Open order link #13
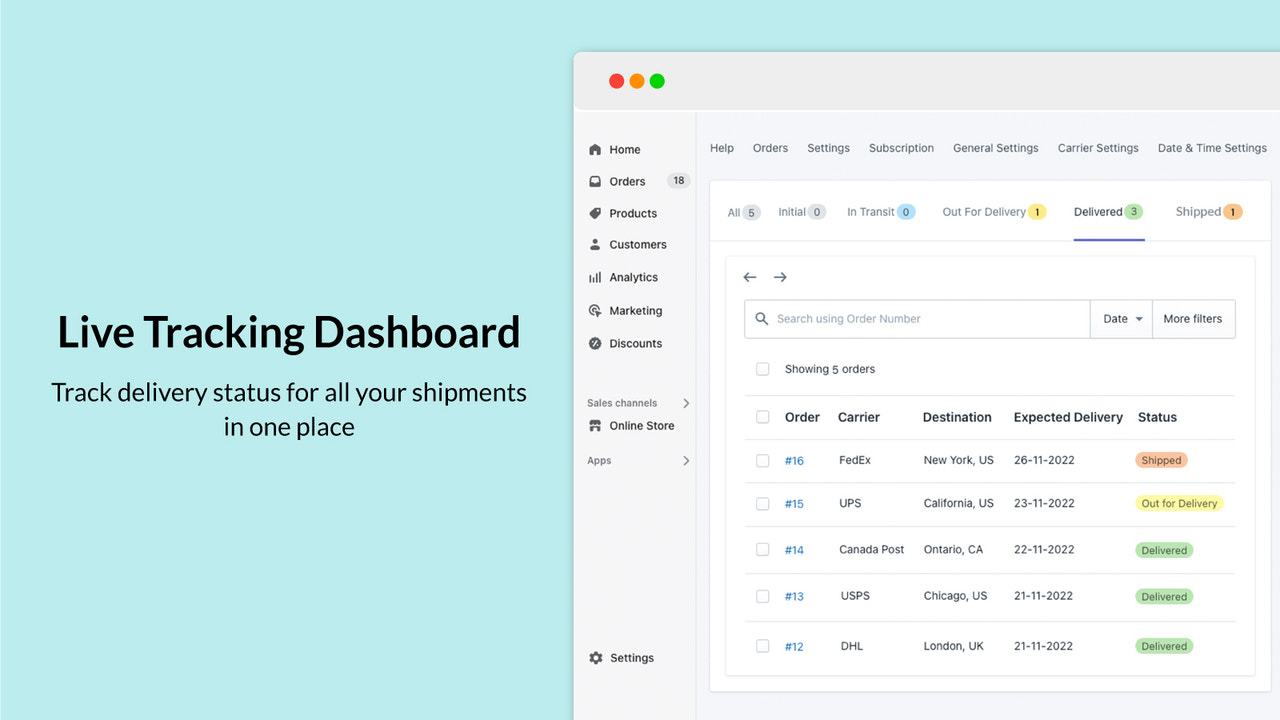The width and height of the screenshot is (1280, 720). coord(794,597)
